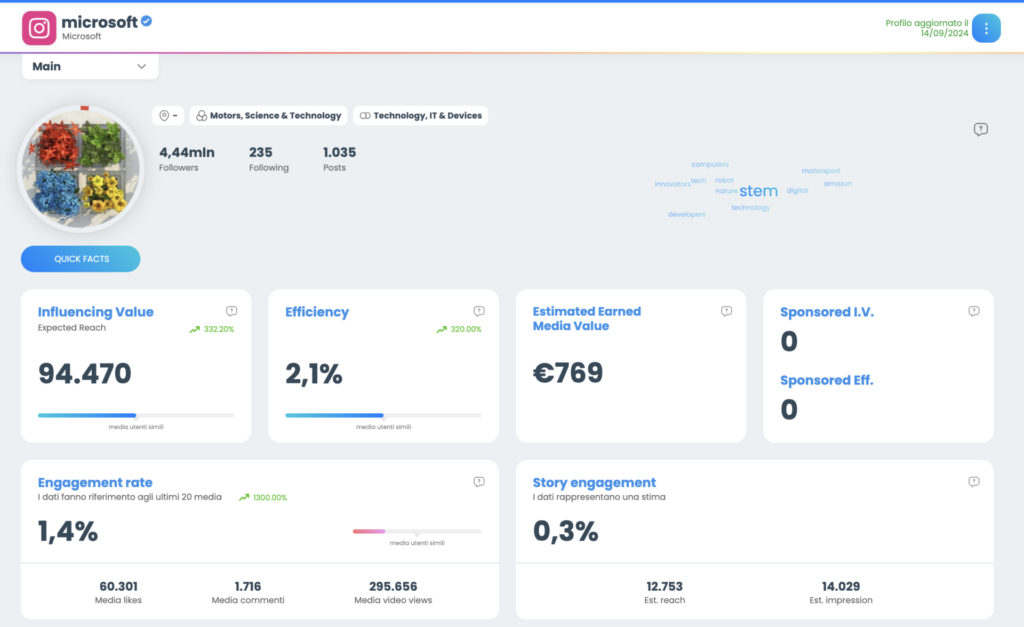
Task: Click the Efficiency progress bar
Action: [383, 415]
